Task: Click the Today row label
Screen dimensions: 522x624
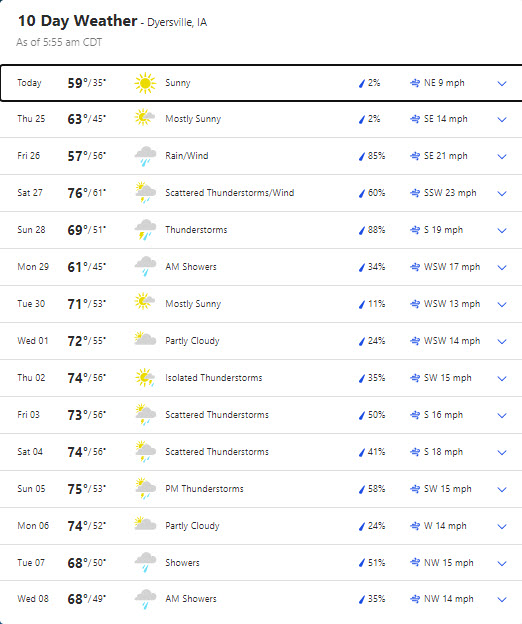Action: pyautogui.click(x=29, y=83)
